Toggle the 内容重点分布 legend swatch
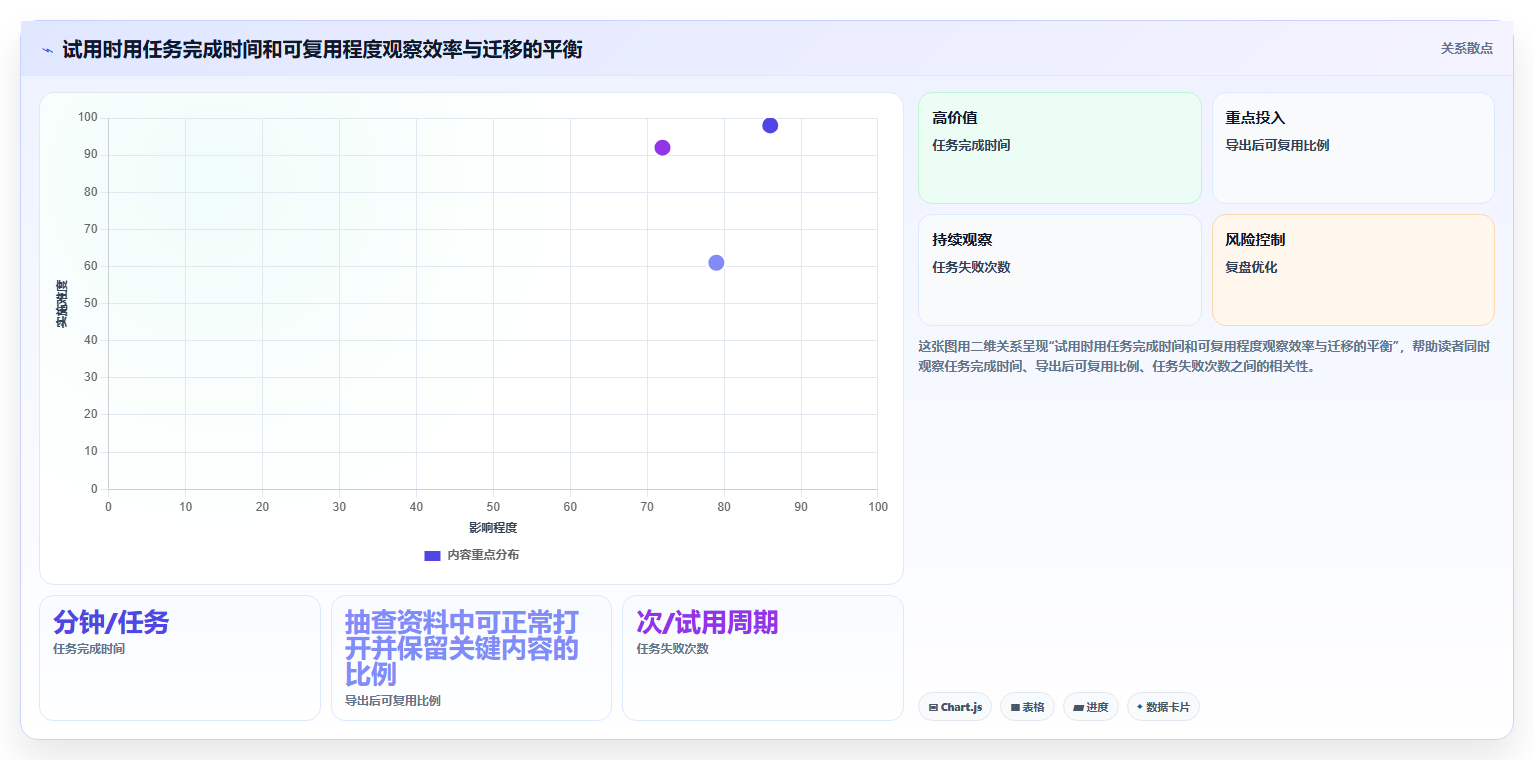Image resolution: width=1534 pixels, height=760 pixels. click(432, 555)
